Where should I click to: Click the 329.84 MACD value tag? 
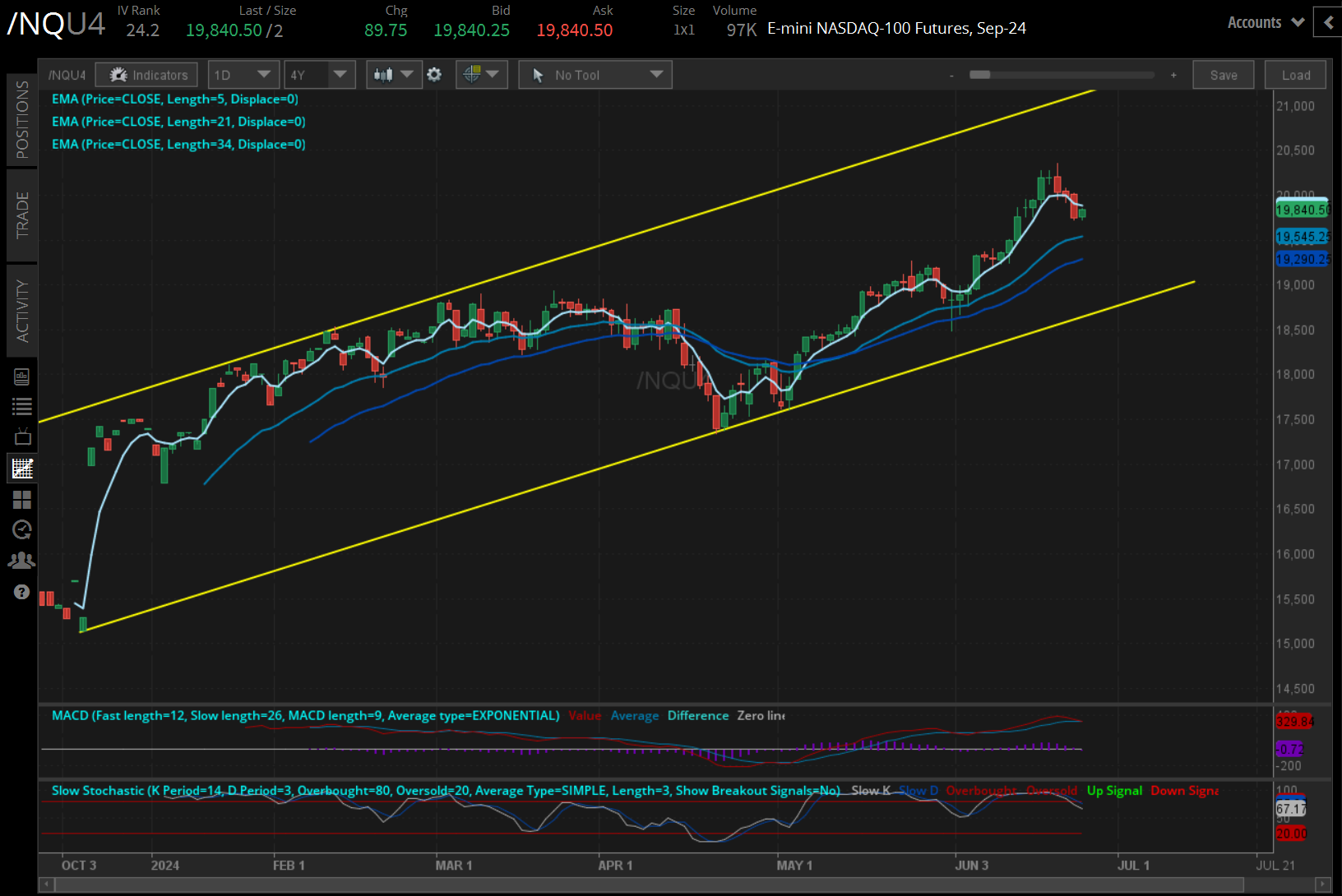1294,722
